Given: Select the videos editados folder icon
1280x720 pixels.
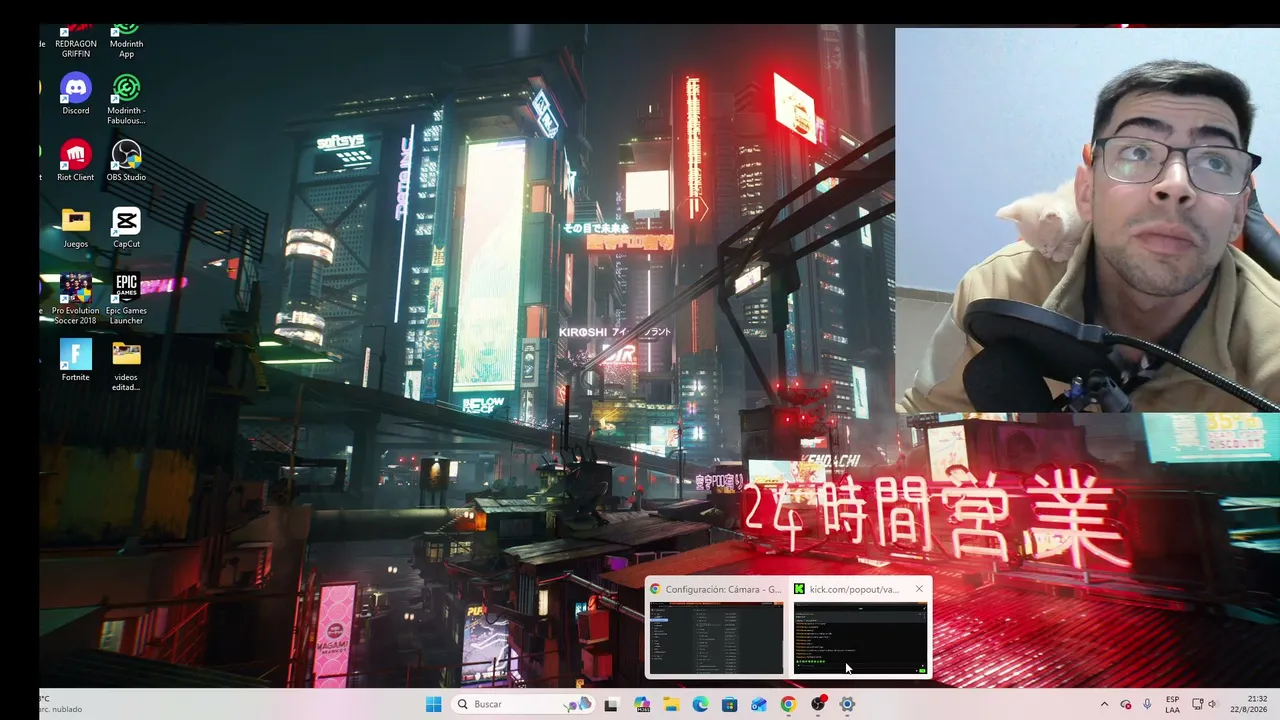Looking at the screenshot, I should point(126,365).
